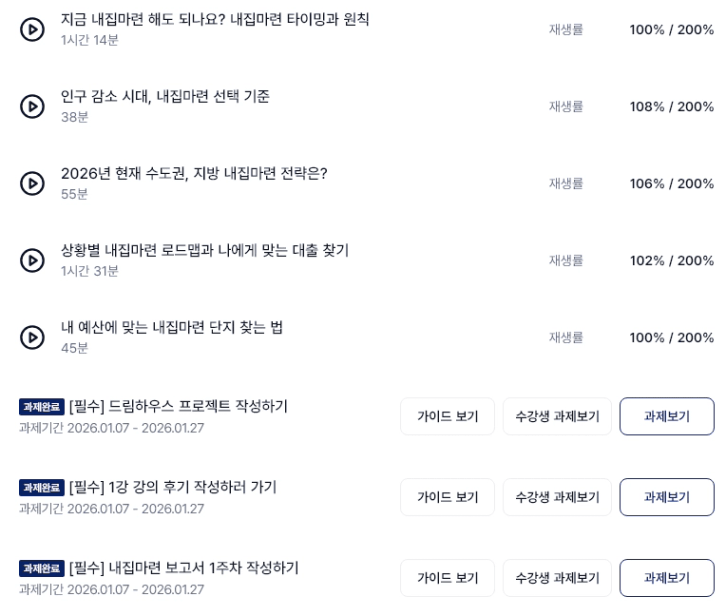The image size is (726, 616).
Task: Open lecture title 내 예산에 맞는 내집마련 단지 찾는 법
Action: pyautogui.click(x=172, y=328)
